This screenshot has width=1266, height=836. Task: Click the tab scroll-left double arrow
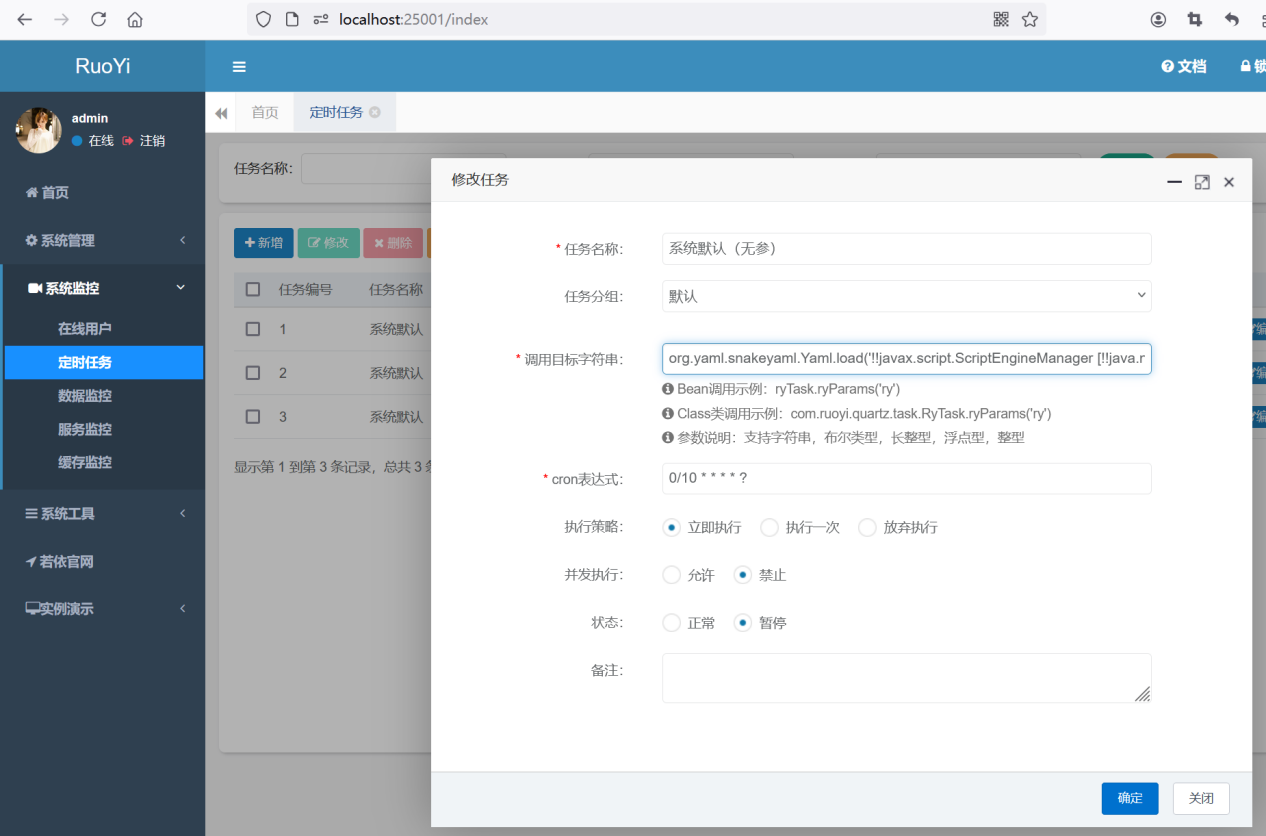[x=221, y=113]
